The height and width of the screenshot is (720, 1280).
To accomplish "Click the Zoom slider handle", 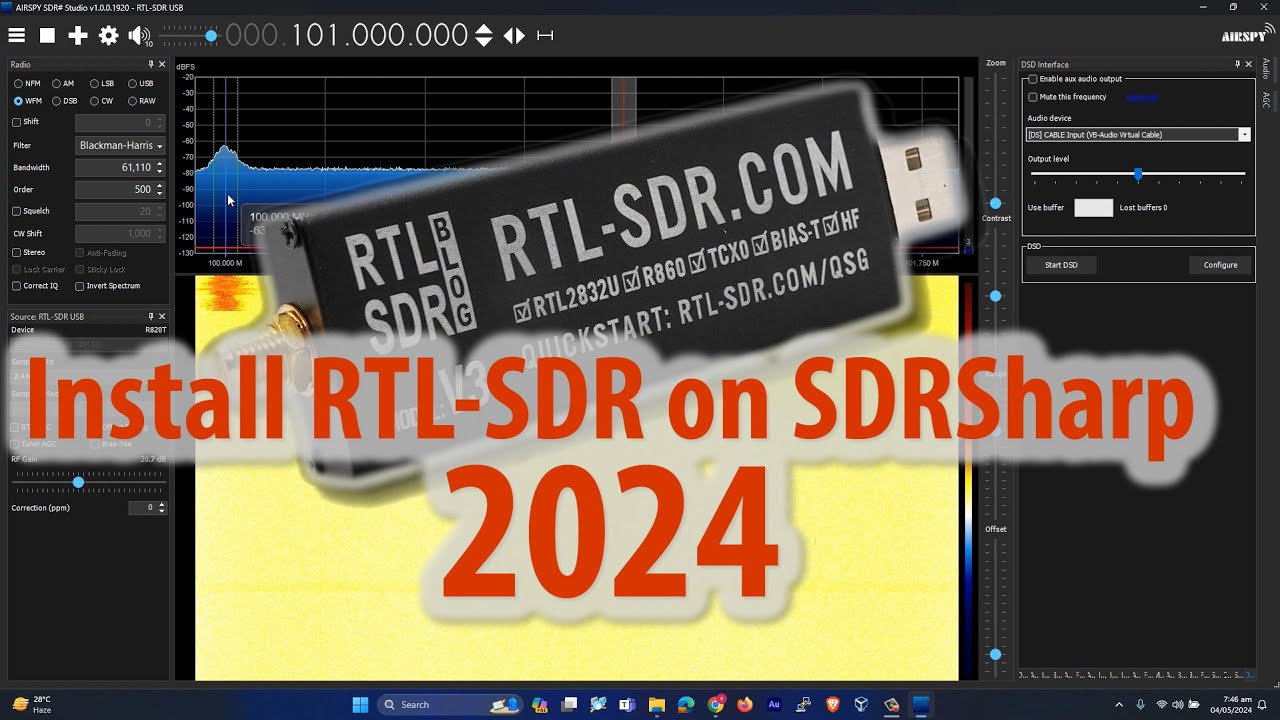I will (995, 204).
